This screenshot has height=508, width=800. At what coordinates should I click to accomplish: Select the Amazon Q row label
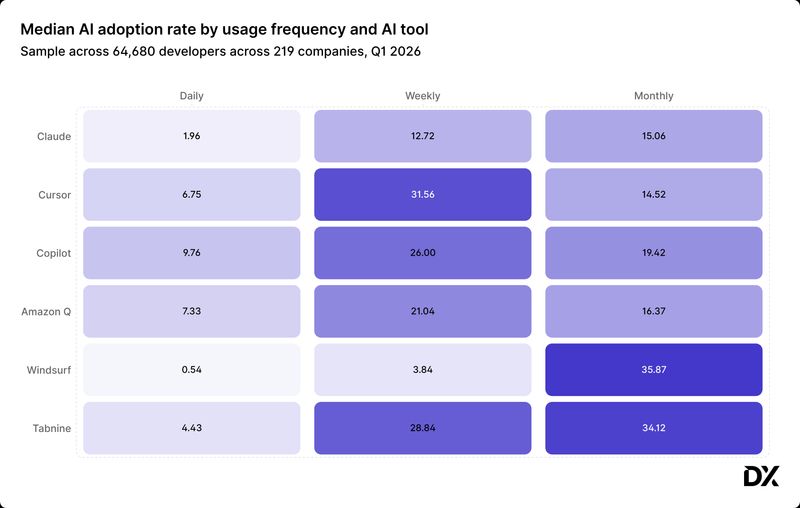click(46, 312)
